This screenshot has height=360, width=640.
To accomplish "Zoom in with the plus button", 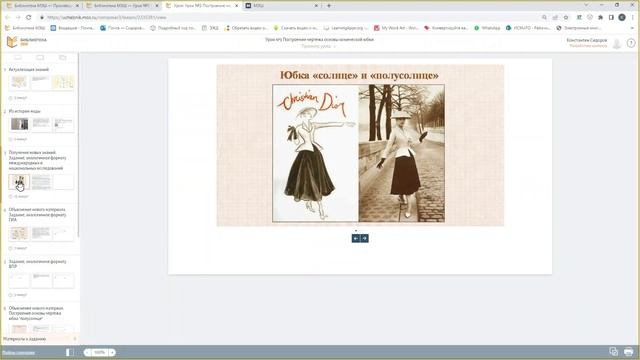I will click(x=112, y=352).
